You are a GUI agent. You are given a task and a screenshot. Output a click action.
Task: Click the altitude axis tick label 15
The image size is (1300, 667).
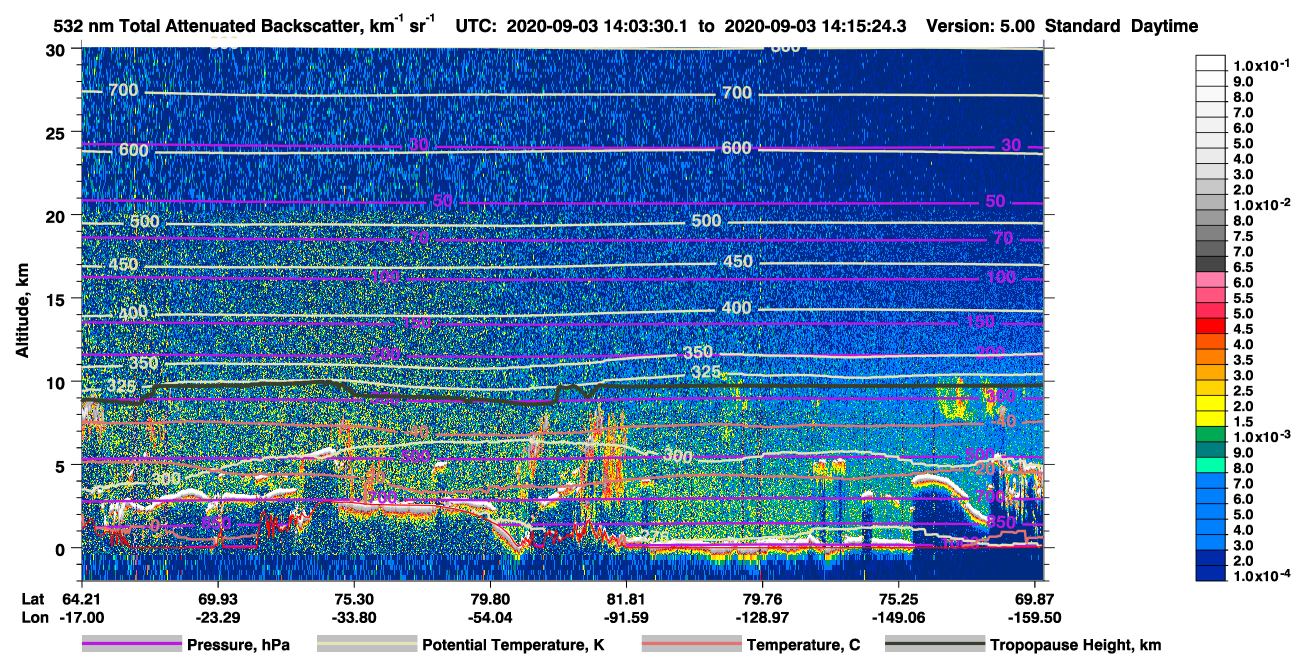pos(57,298)
